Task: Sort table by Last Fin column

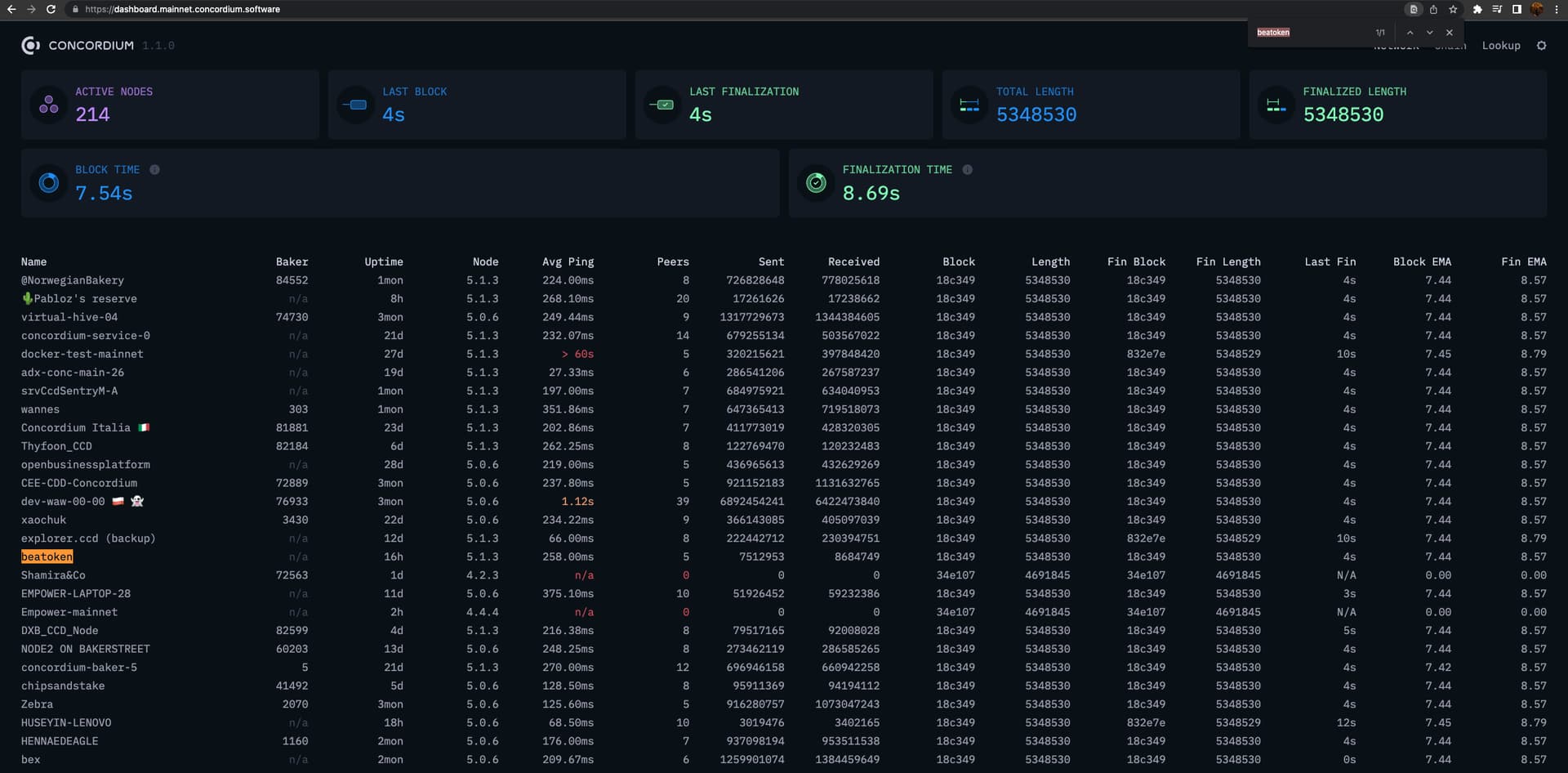Action: click(x=1330, y=261)
